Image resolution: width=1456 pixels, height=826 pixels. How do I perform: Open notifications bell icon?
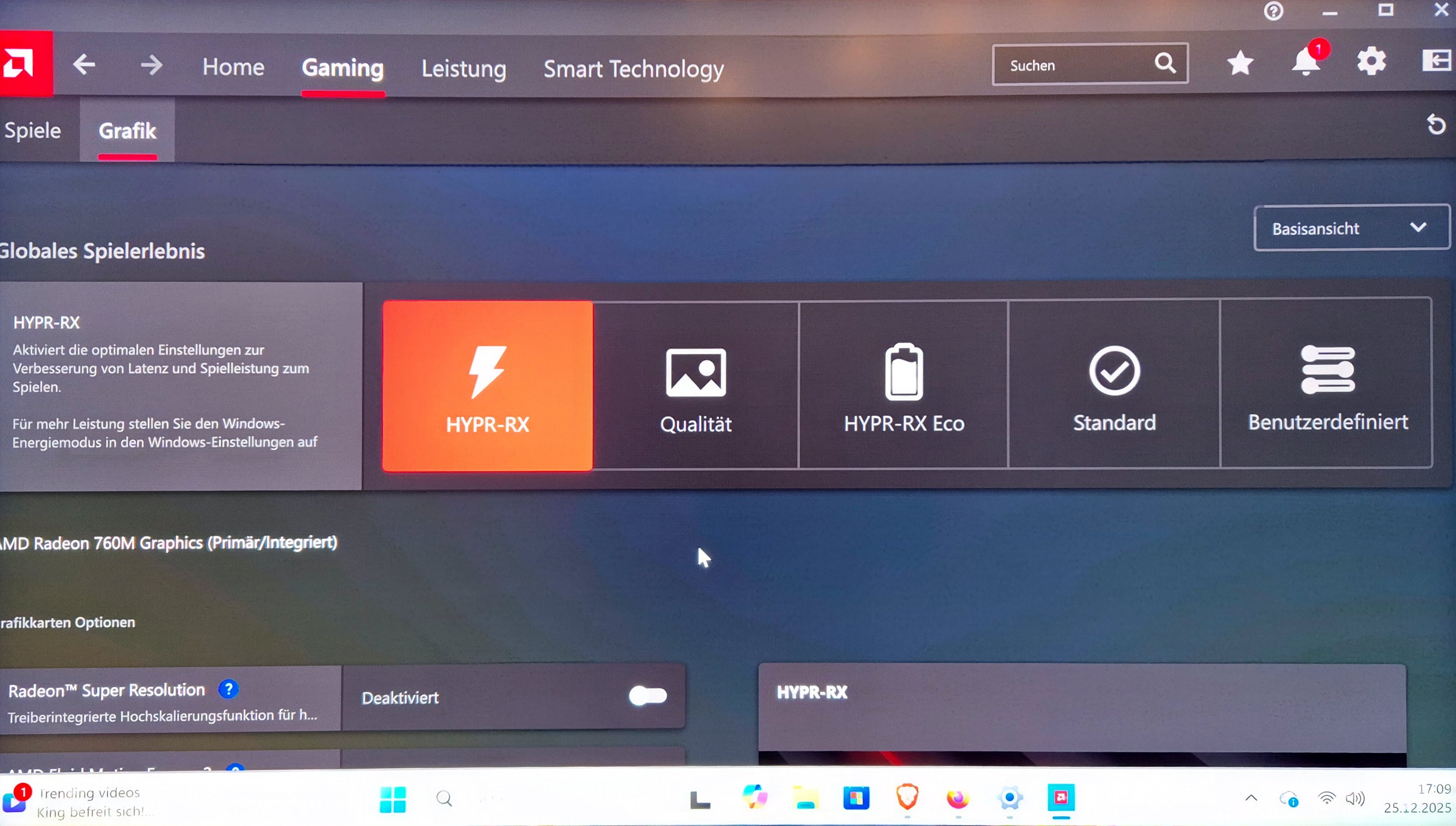[x=1306, y=62]
